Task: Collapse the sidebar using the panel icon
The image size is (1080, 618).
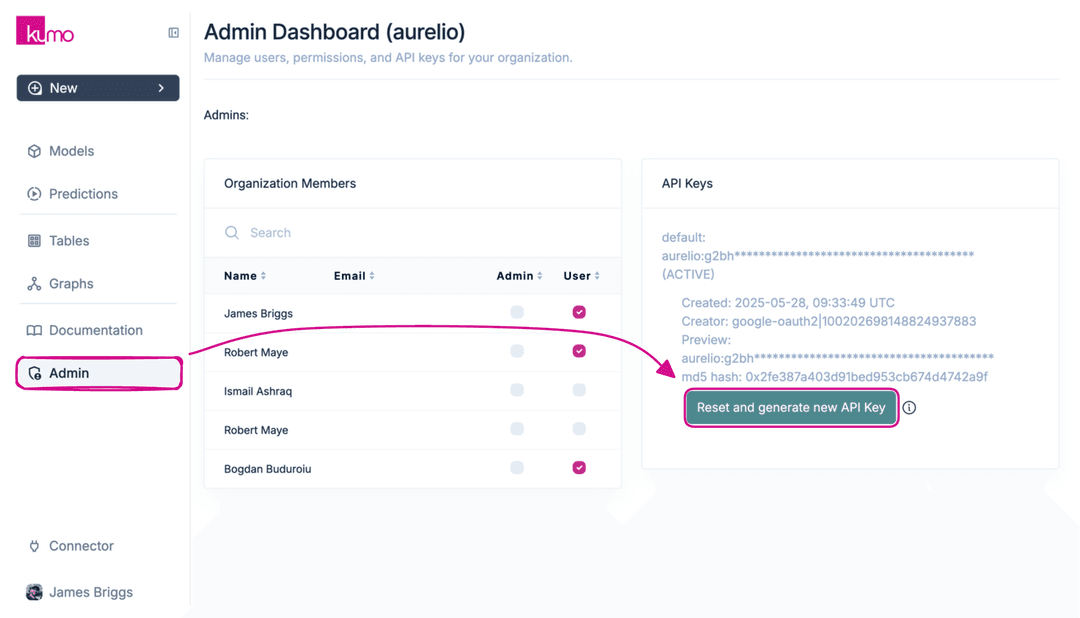Action: [x=173, y=32]
